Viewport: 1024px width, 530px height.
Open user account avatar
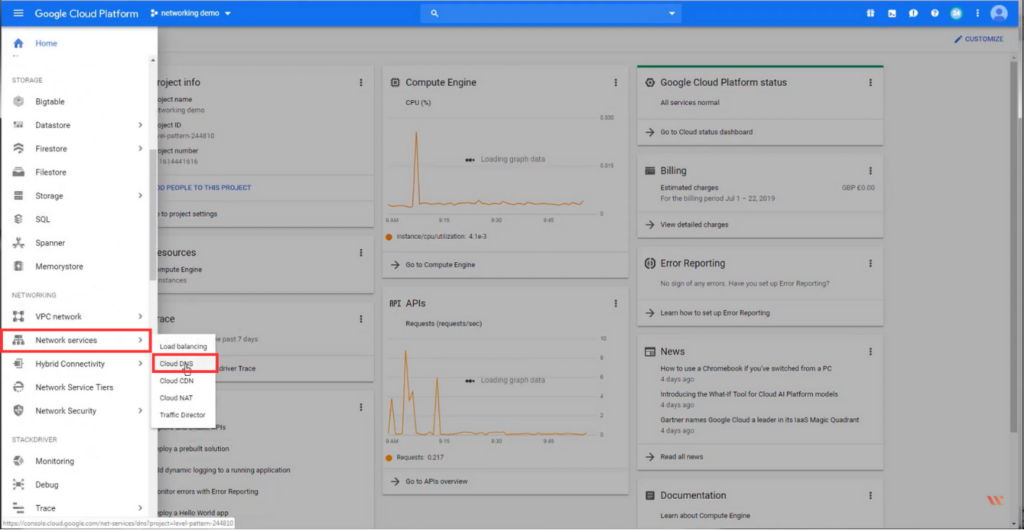999,13
